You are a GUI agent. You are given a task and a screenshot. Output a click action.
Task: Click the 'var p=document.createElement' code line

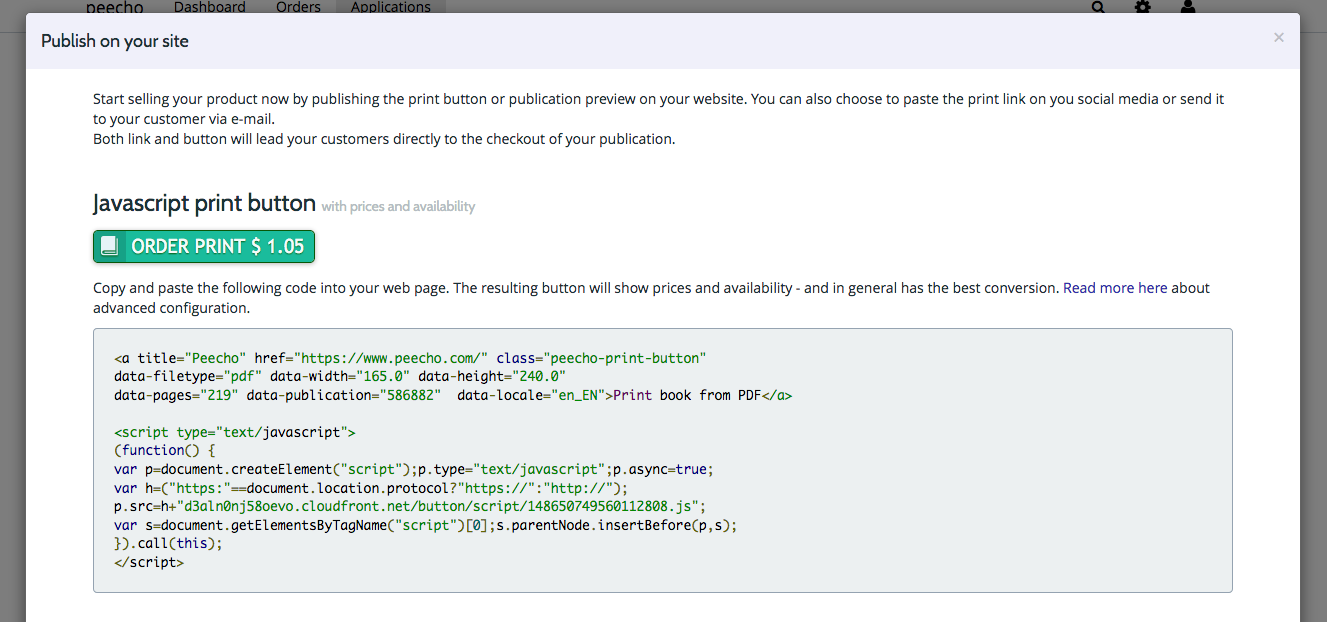(414, 469)
